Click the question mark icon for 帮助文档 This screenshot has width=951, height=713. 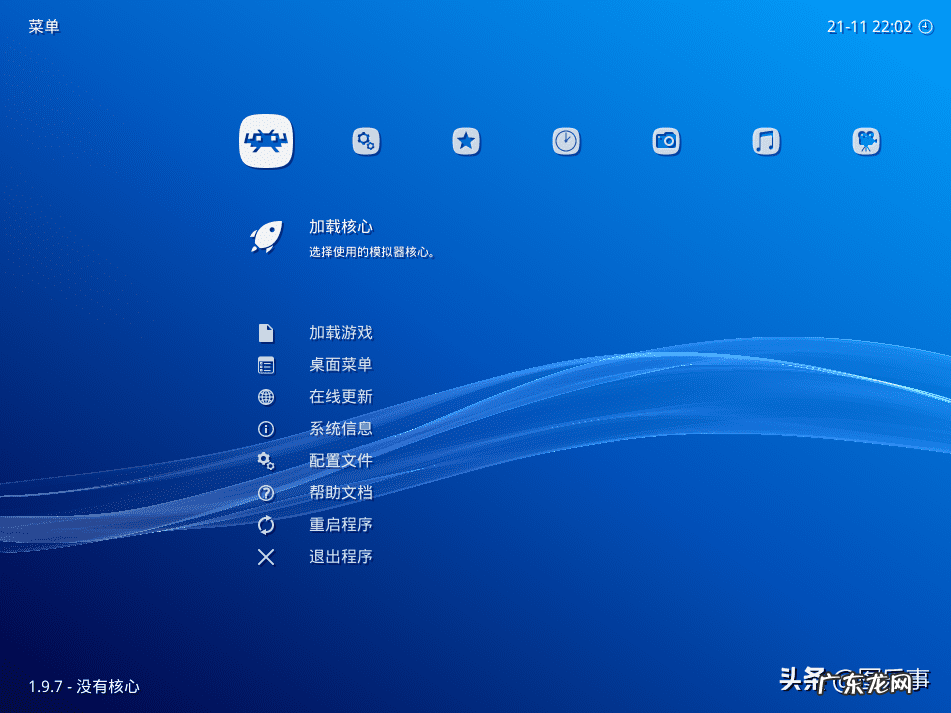[266, 493]
